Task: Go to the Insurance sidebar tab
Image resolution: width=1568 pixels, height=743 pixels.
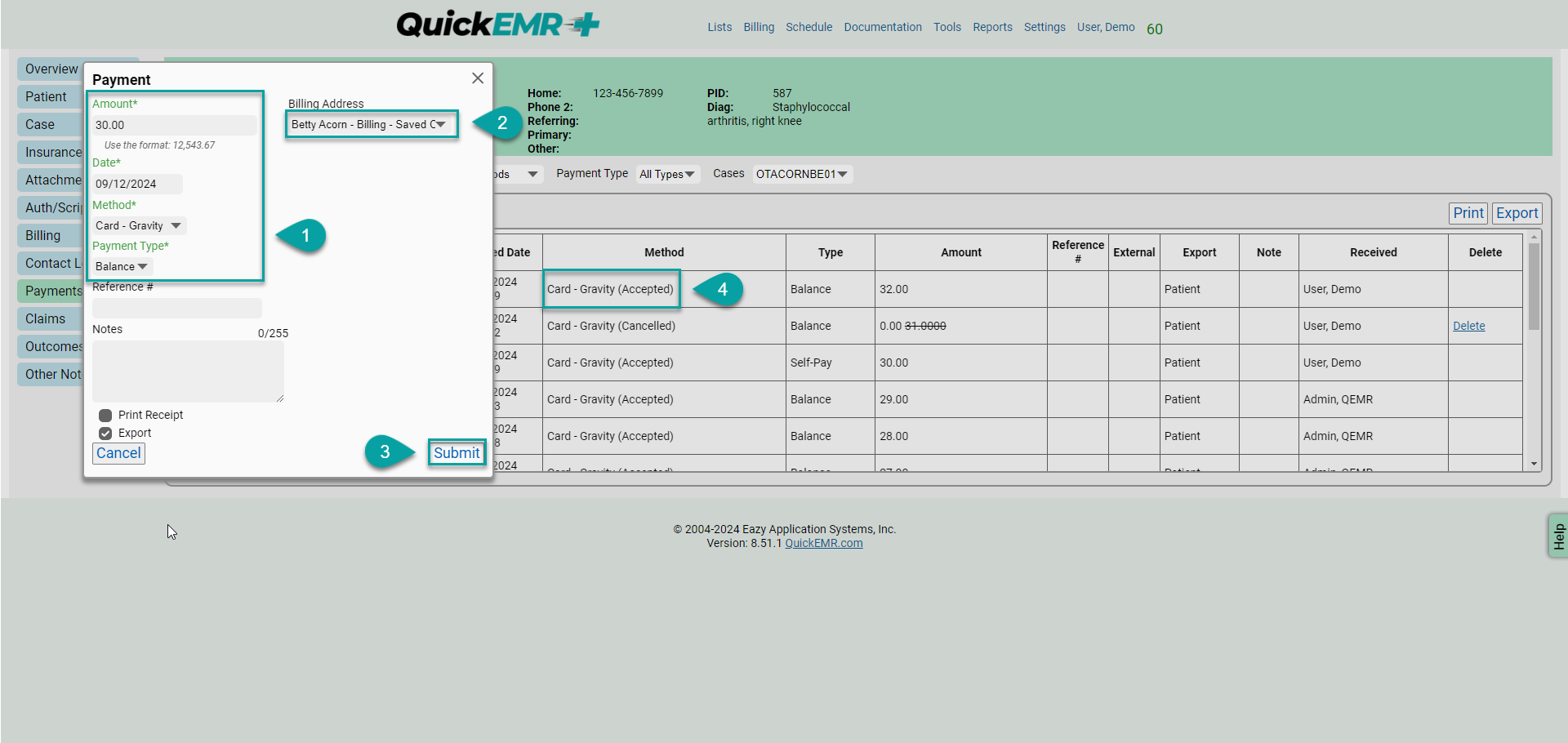Action: pyautogui.click(x=51, y=153)
